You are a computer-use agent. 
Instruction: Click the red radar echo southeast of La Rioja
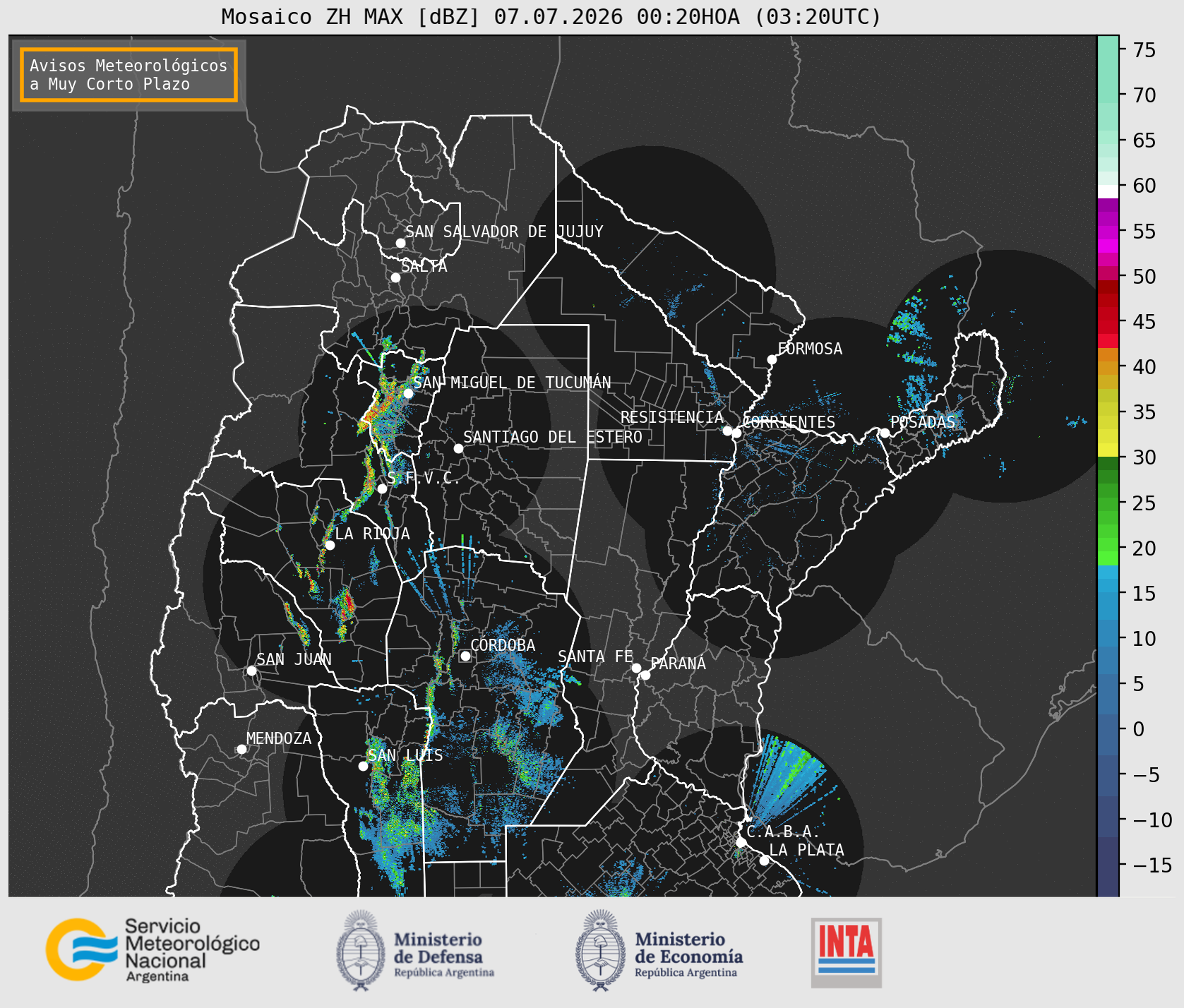point(347,605)
